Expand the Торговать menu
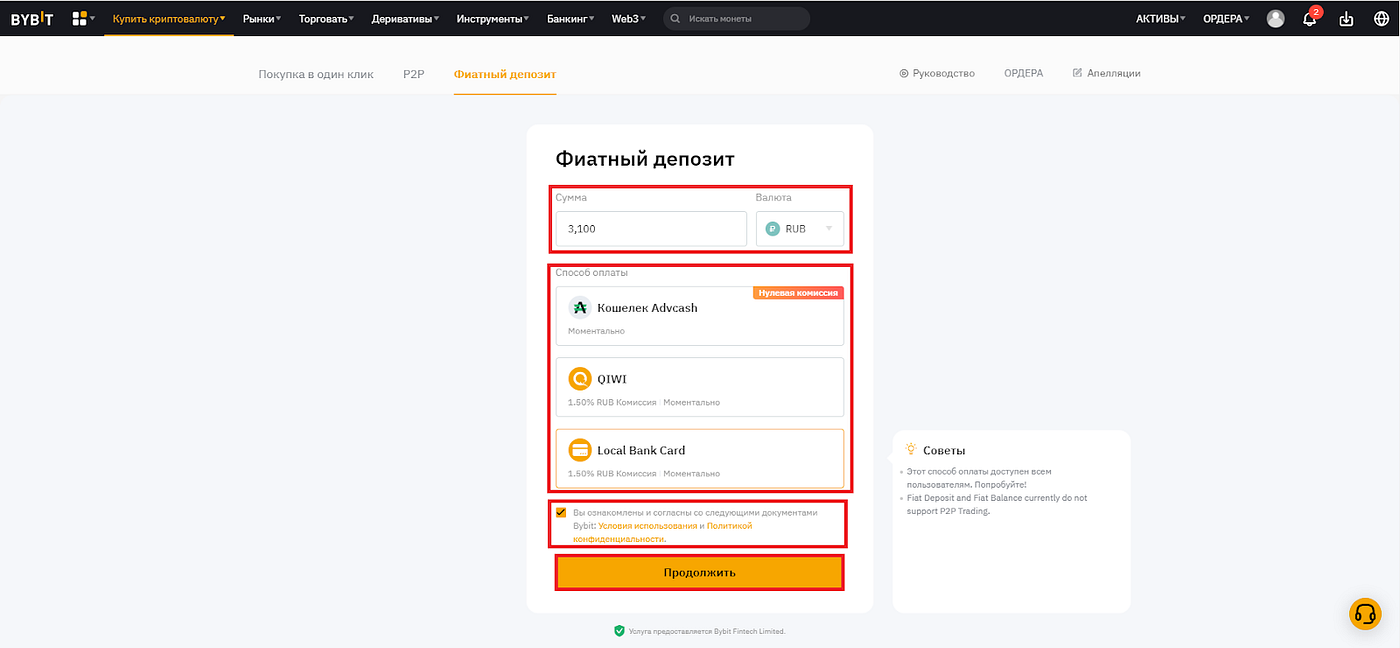This screenshot has height=648, width=1400. (x=326, y=18)
